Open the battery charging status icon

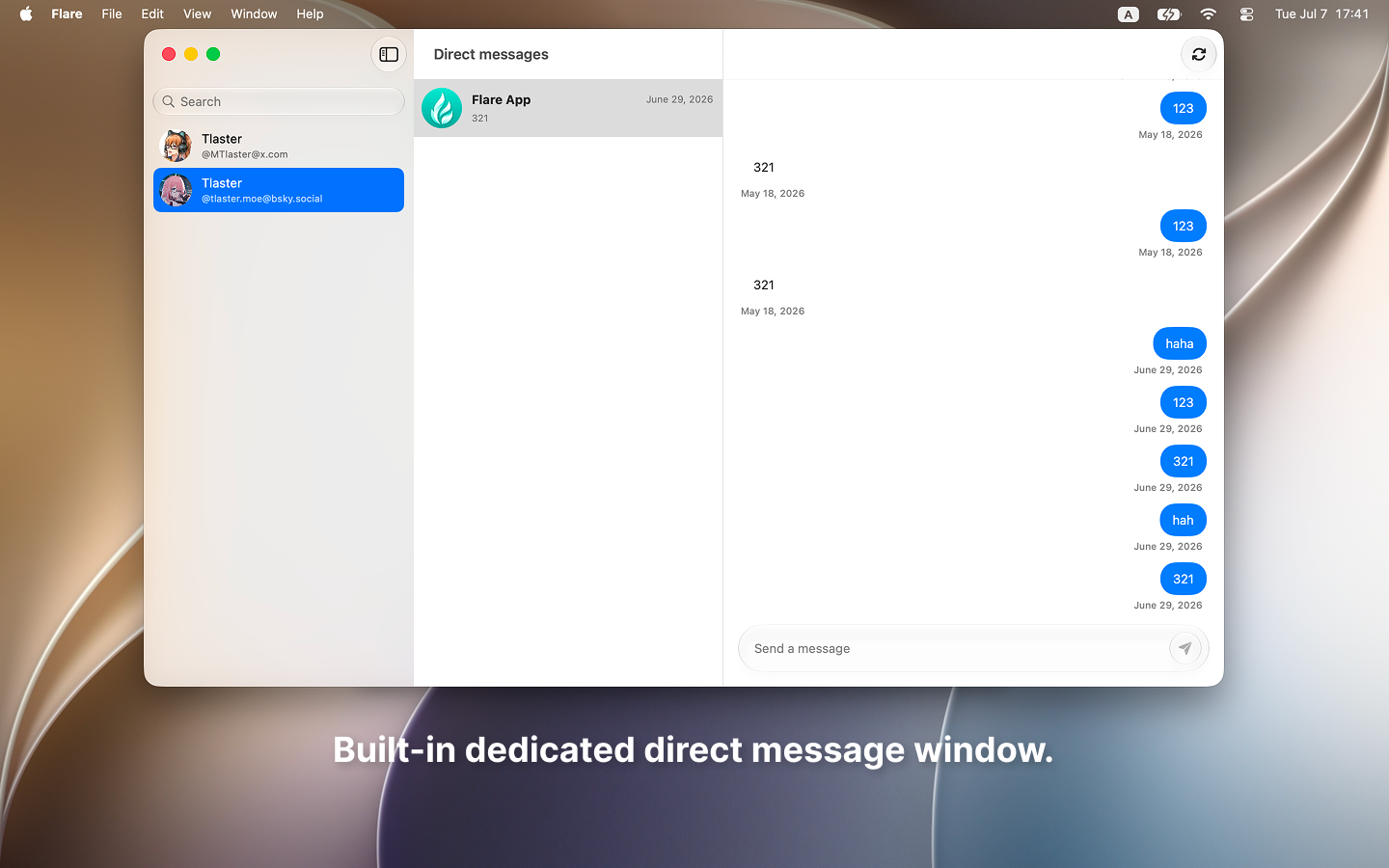click(1168, 14)
